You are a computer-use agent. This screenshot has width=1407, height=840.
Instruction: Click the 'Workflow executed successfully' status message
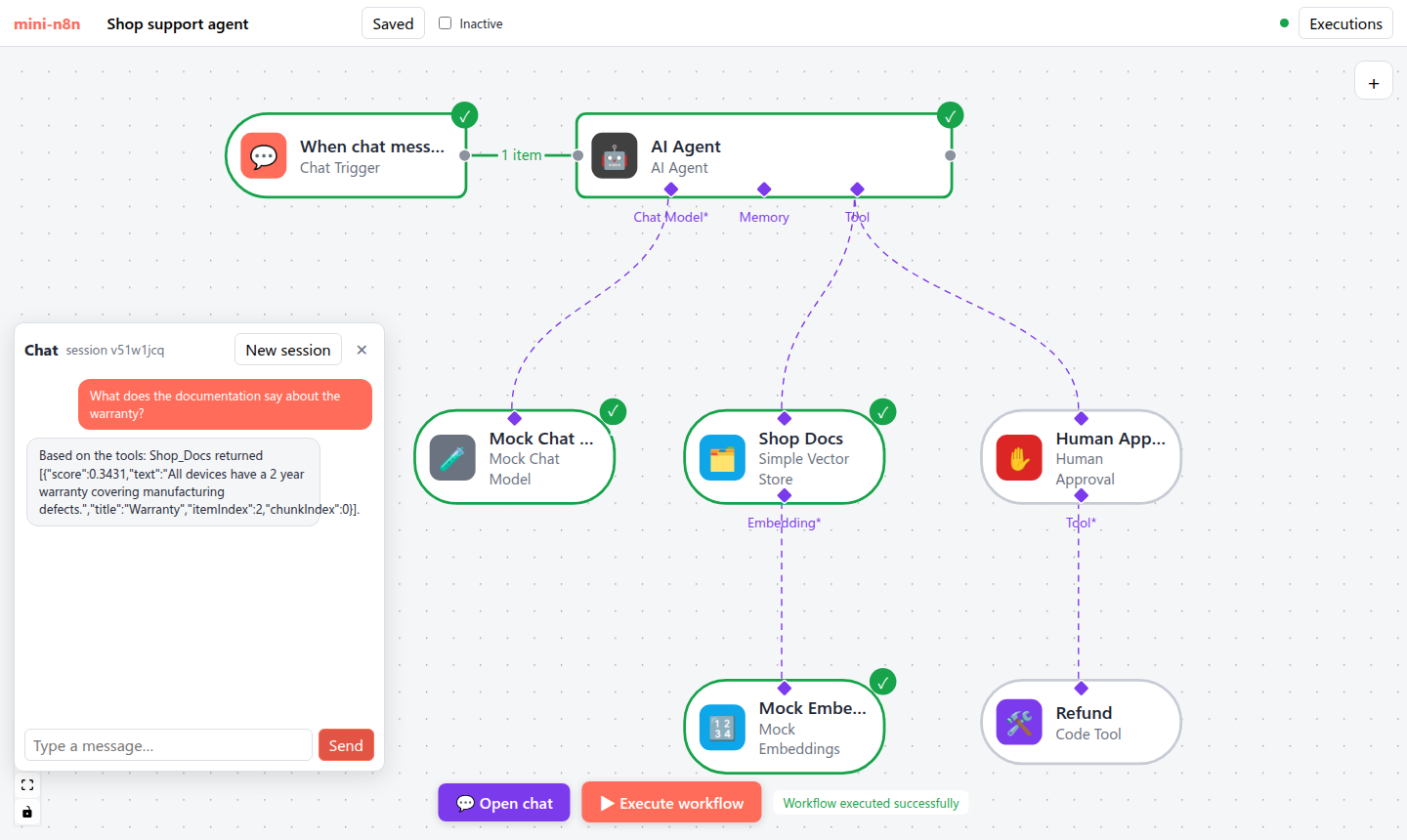[x=871, y=803]
